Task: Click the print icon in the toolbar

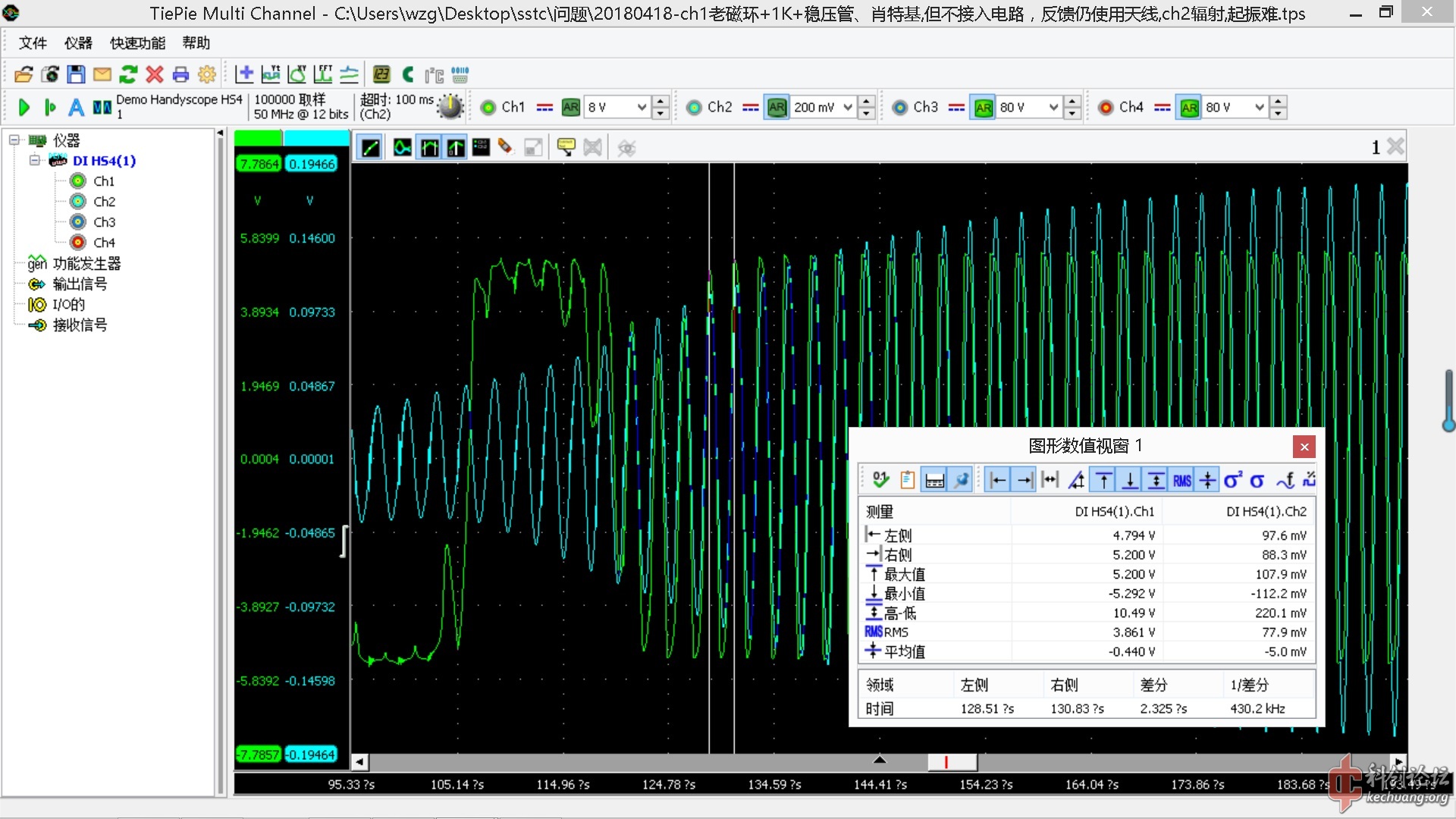Action: click(180, 74)
